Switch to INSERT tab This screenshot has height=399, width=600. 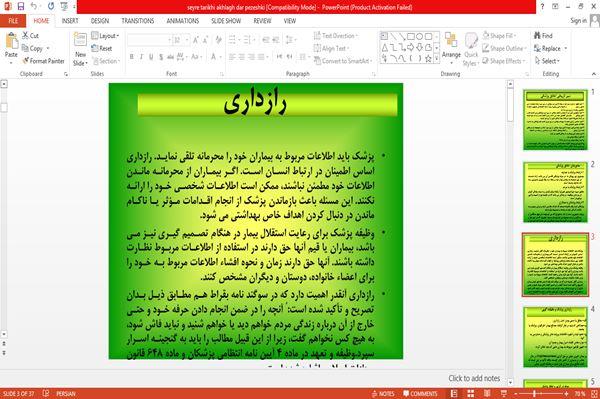[x=70, y=21]
